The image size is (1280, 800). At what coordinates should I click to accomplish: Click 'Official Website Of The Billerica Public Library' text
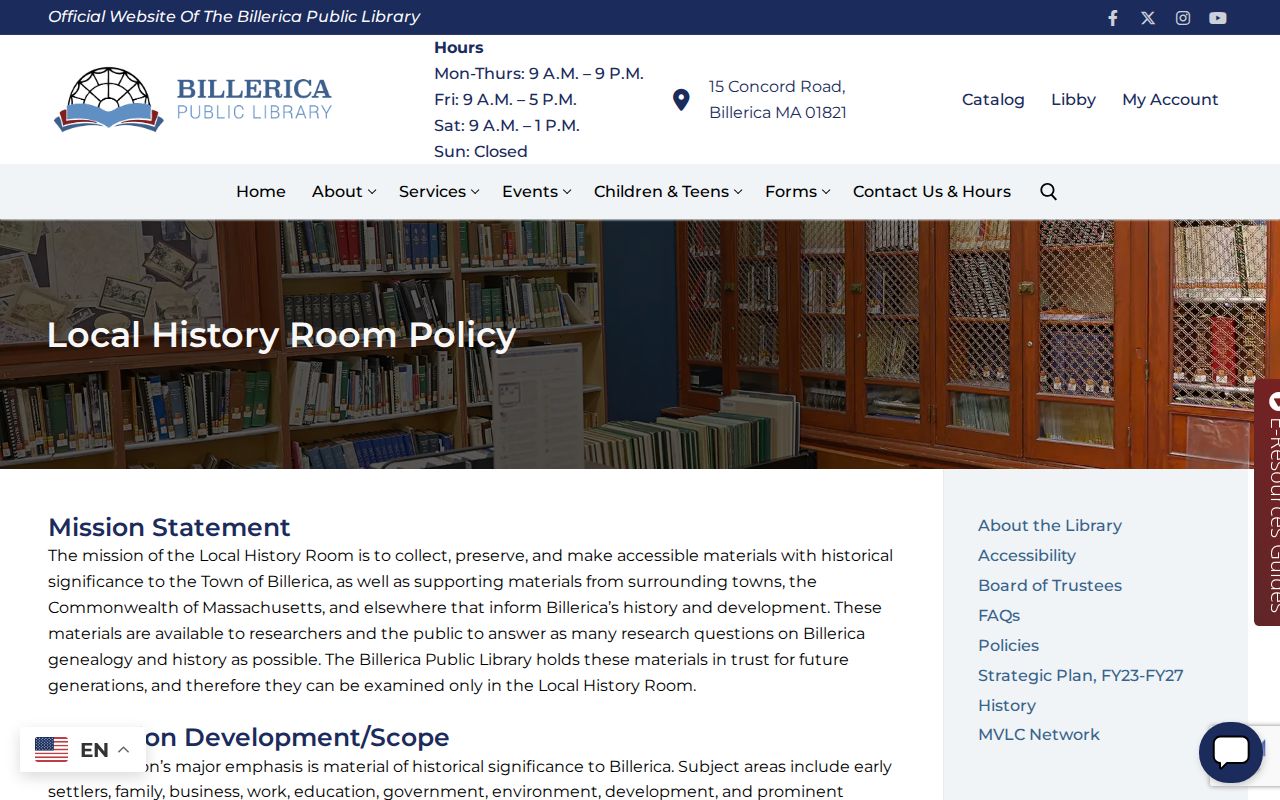(x=234, y=17)
